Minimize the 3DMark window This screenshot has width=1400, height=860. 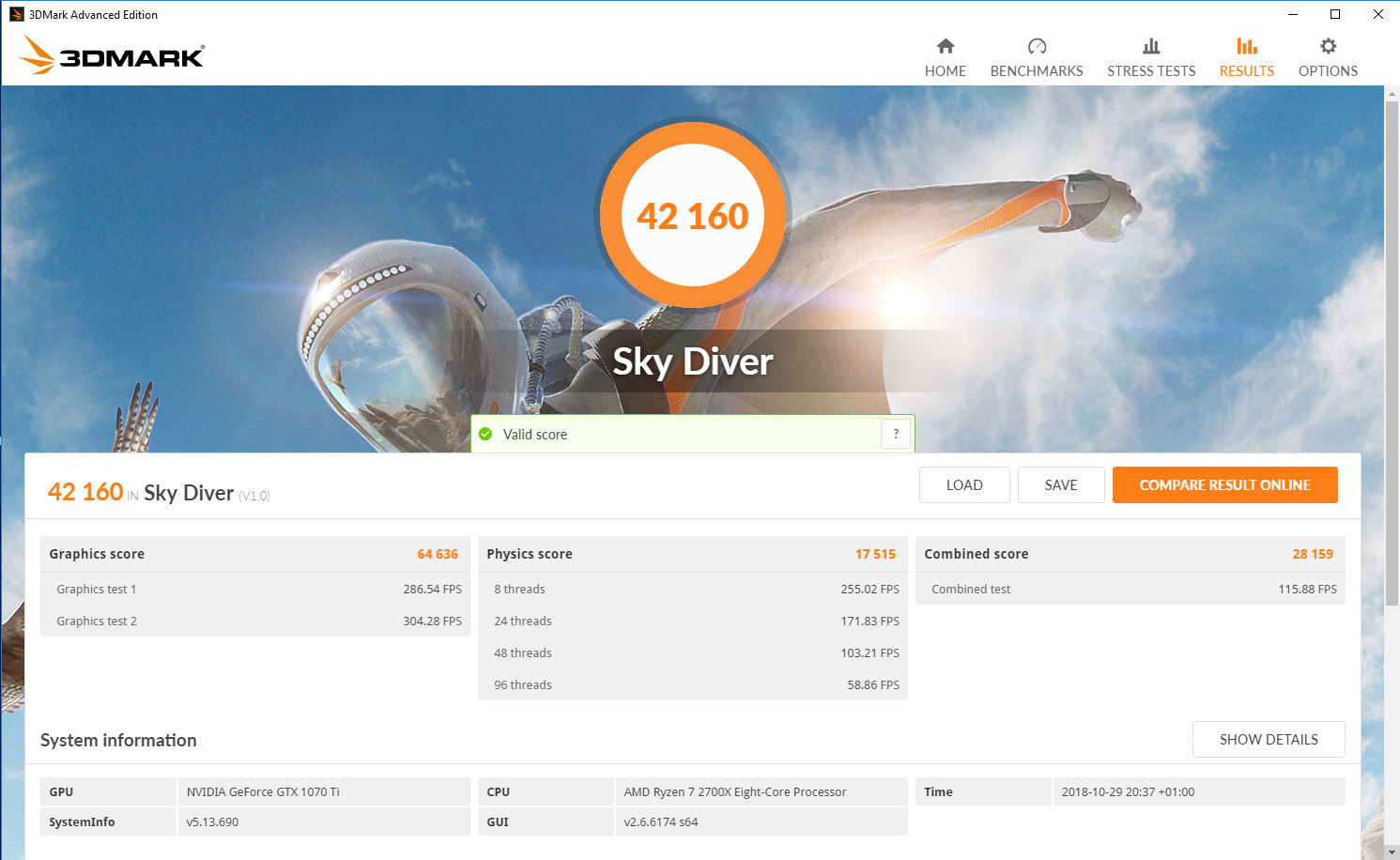pyautogui.click(x=1293, y=14)
